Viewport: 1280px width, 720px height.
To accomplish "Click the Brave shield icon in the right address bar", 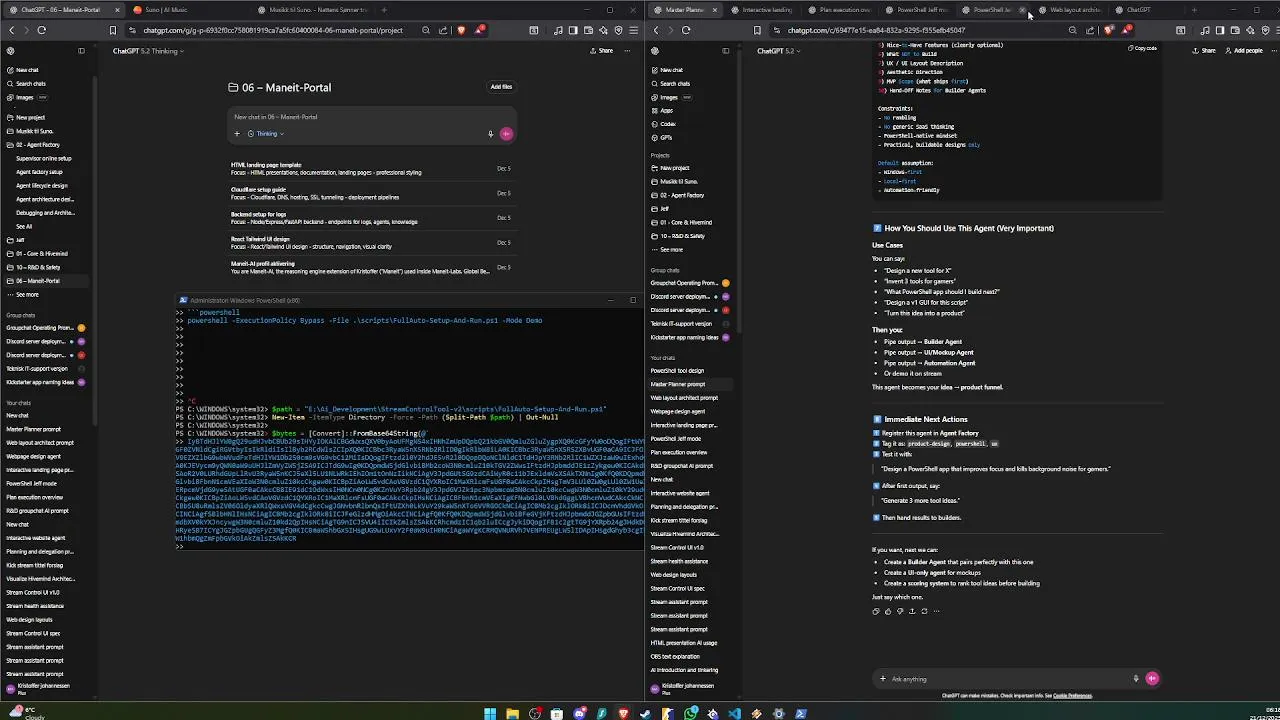I will [1107, 30].
